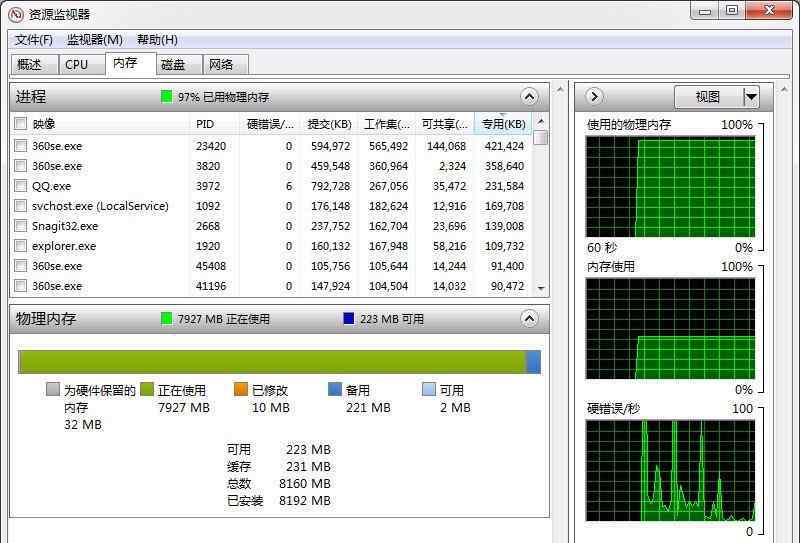Switch to the 磁盘 tab
The image size is (800, 543).
pos(179,65)
